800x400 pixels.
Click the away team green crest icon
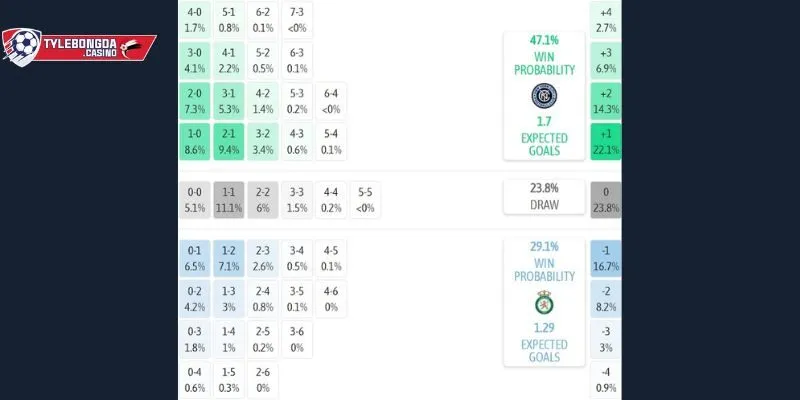click(544, 303)
